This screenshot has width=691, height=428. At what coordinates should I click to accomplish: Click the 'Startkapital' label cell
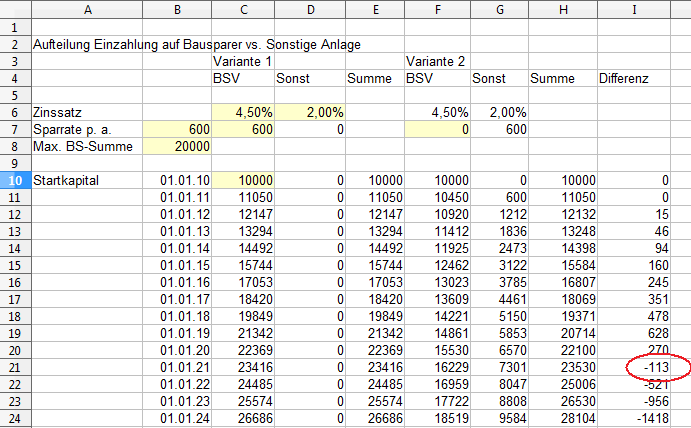86,180
